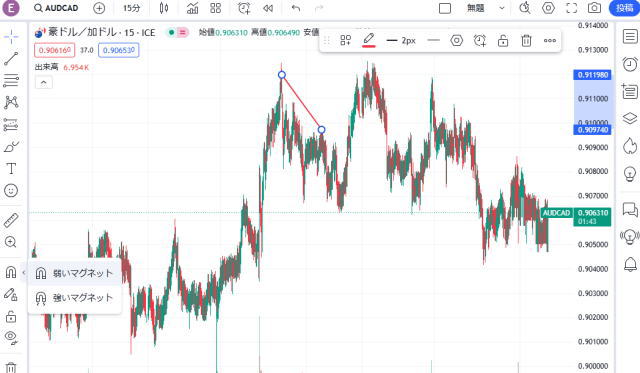Open the AUDCAD symbol search
Viewport: 640px width, 373px height.
point(56,8)
